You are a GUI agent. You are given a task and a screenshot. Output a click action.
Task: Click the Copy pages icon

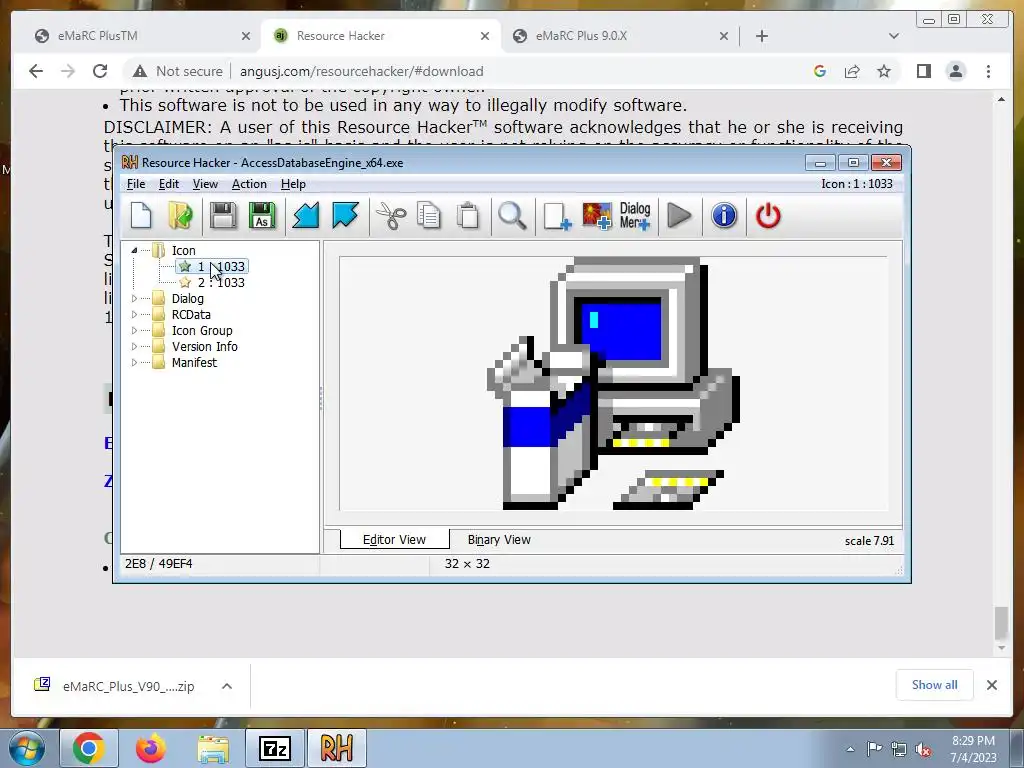click(x=429, y=216)
